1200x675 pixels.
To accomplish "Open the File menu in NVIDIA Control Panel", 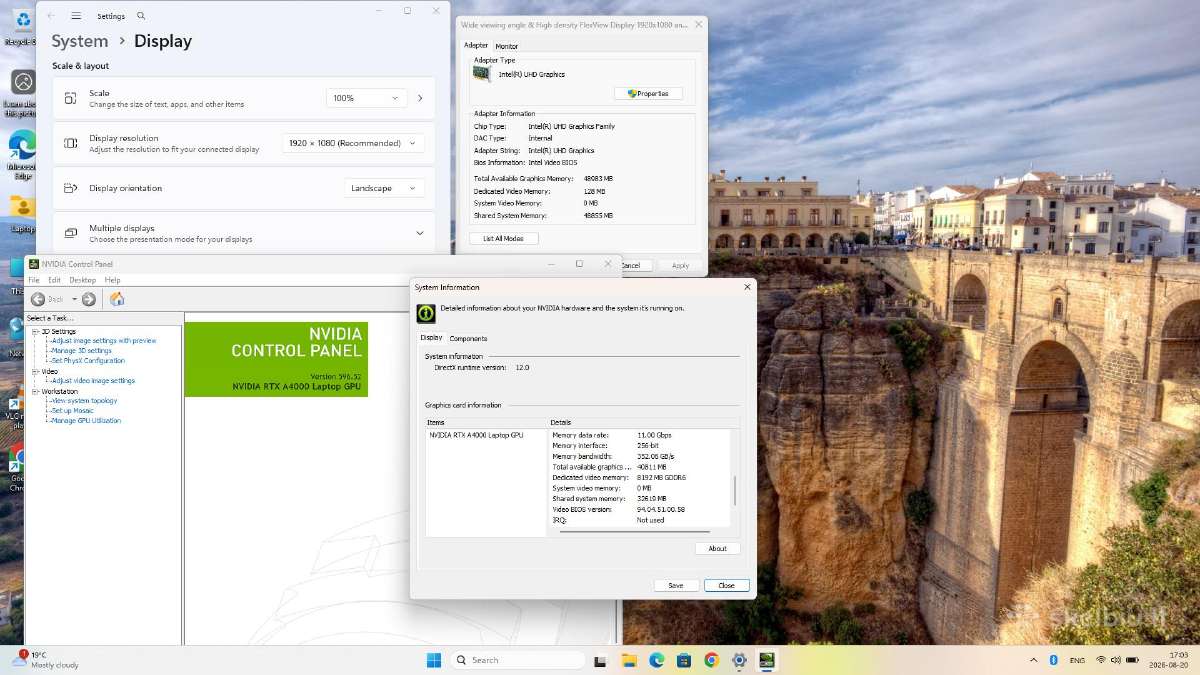I will tap(34, 280).
